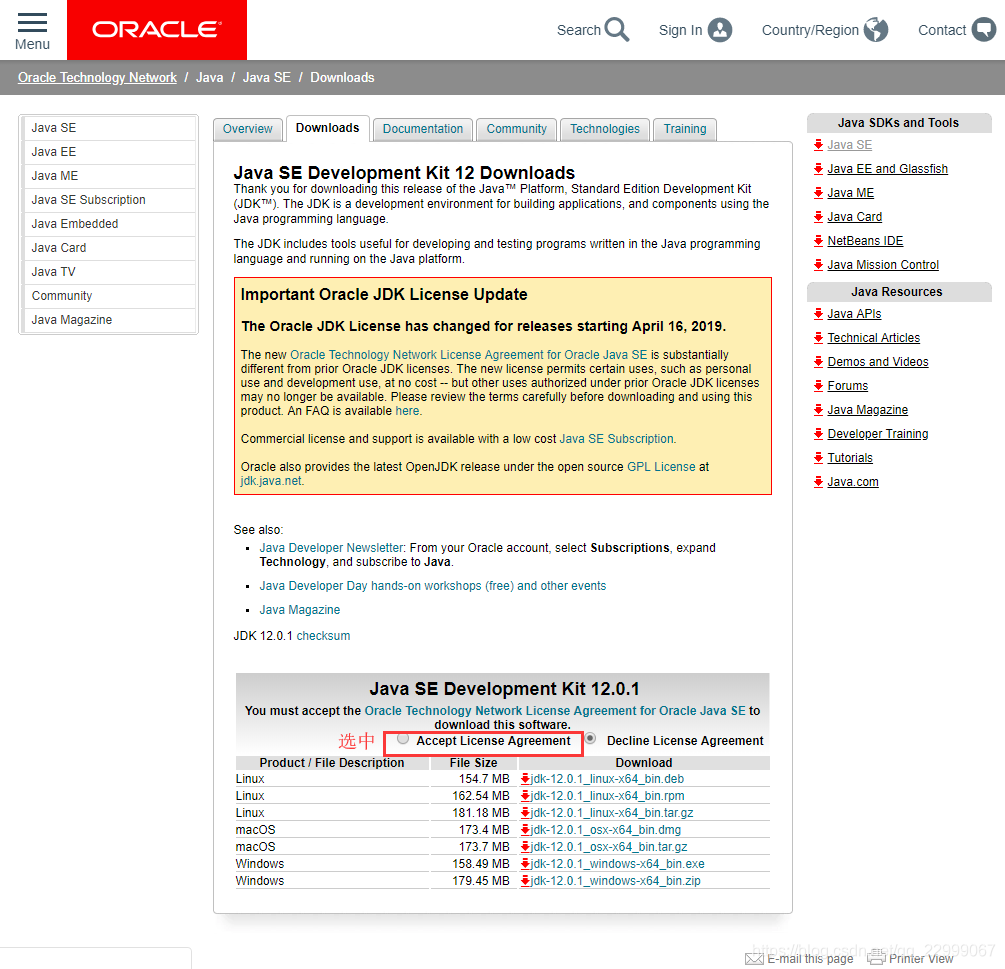Viewport: 1005px width, 969px height.
Task: Click download icon for windows-x64_bin.zip
Action: pyautogui.click(x=525, y=881)
